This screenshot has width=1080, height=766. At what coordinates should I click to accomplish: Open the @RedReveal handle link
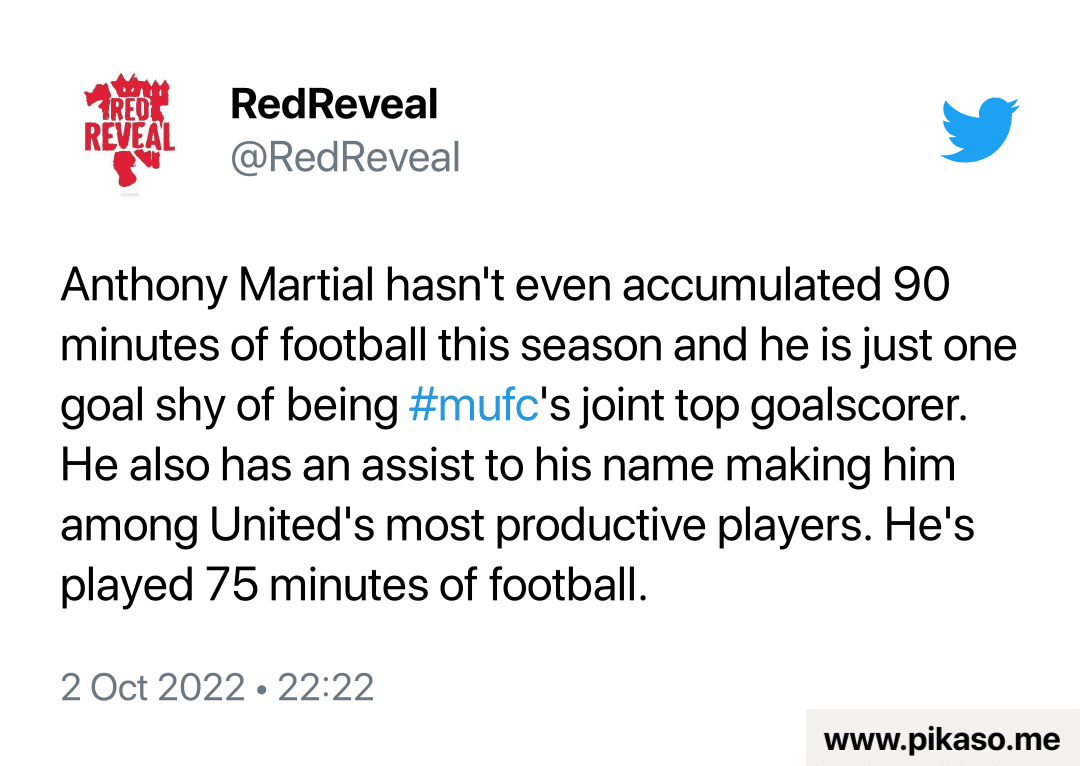(345, 158)
